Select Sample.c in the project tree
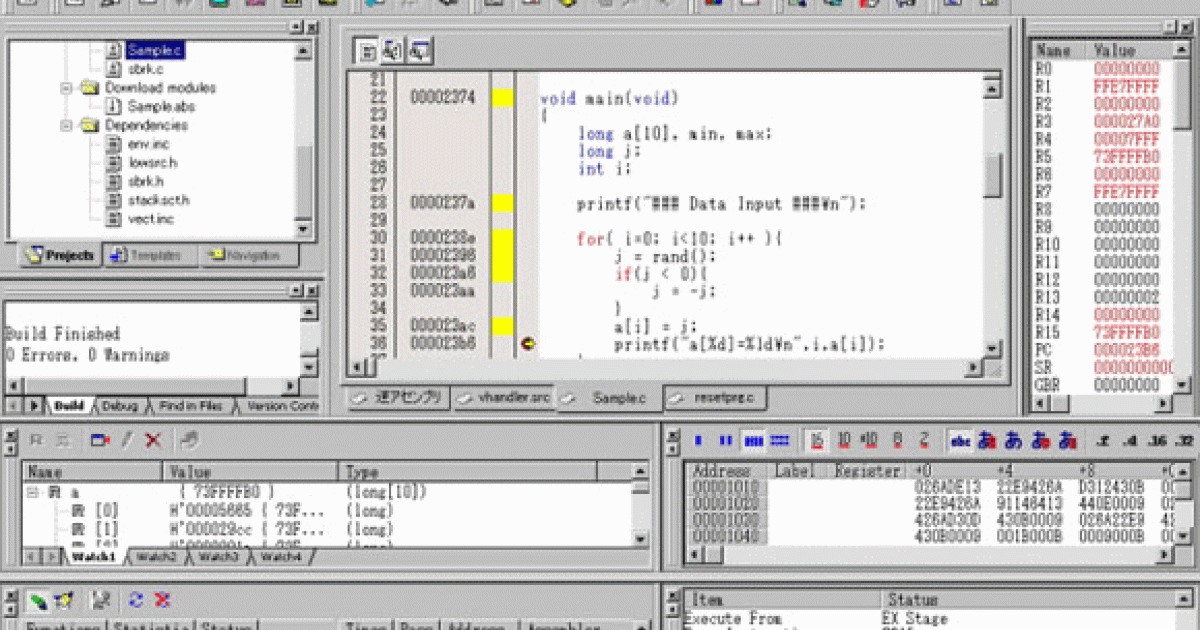The height and width of the screenshot is (630, 1200). pos(155,50)
